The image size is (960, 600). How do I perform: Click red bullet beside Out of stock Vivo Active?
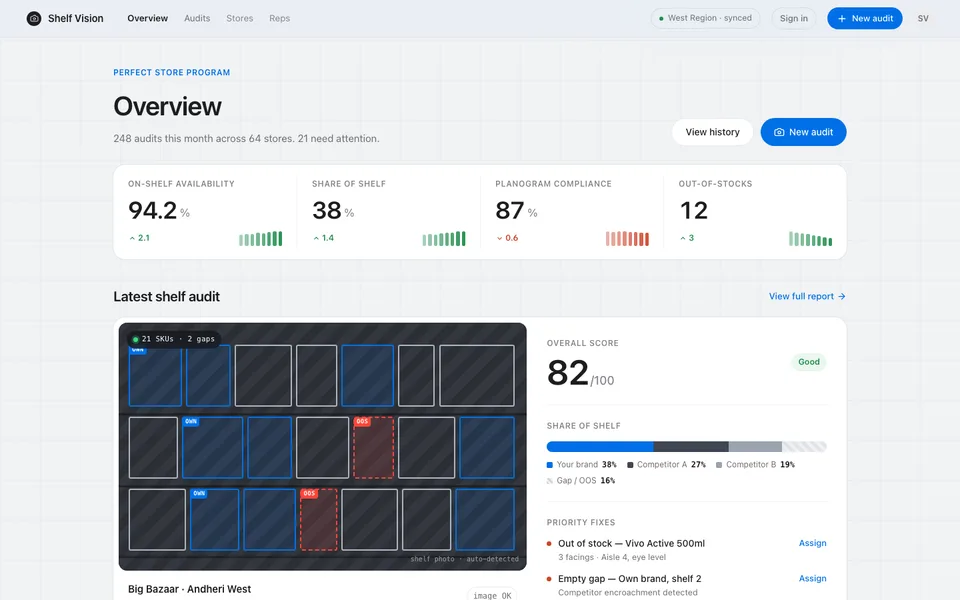pyautogui.click(x=549, y=544)
